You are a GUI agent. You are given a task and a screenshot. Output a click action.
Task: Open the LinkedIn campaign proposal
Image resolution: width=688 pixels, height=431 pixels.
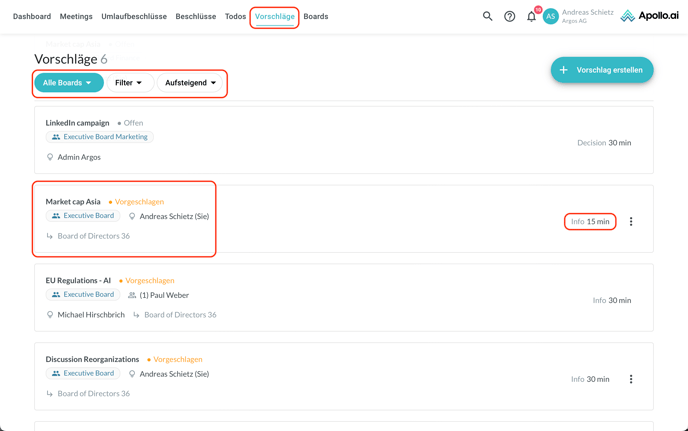pyautogui.click(x=77, y=123)
